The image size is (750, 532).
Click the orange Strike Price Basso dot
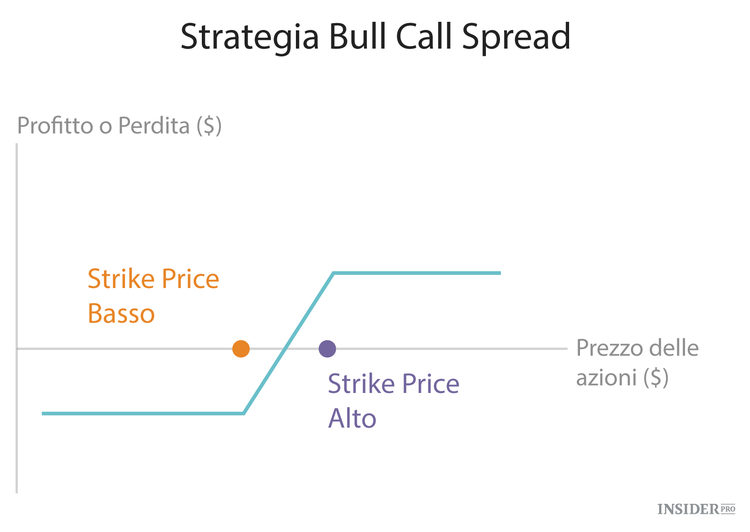pyautogui.click(x=240, y=348)
